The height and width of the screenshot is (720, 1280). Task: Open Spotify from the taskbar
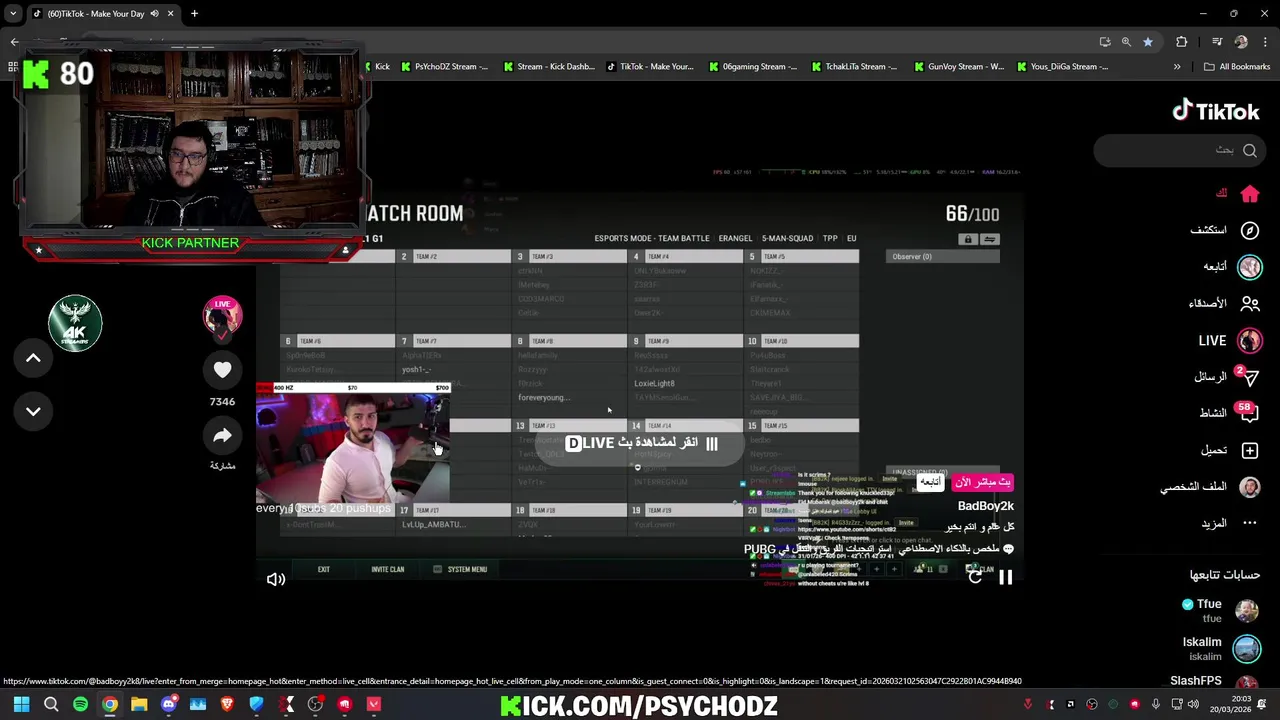[x=80, y=704]
